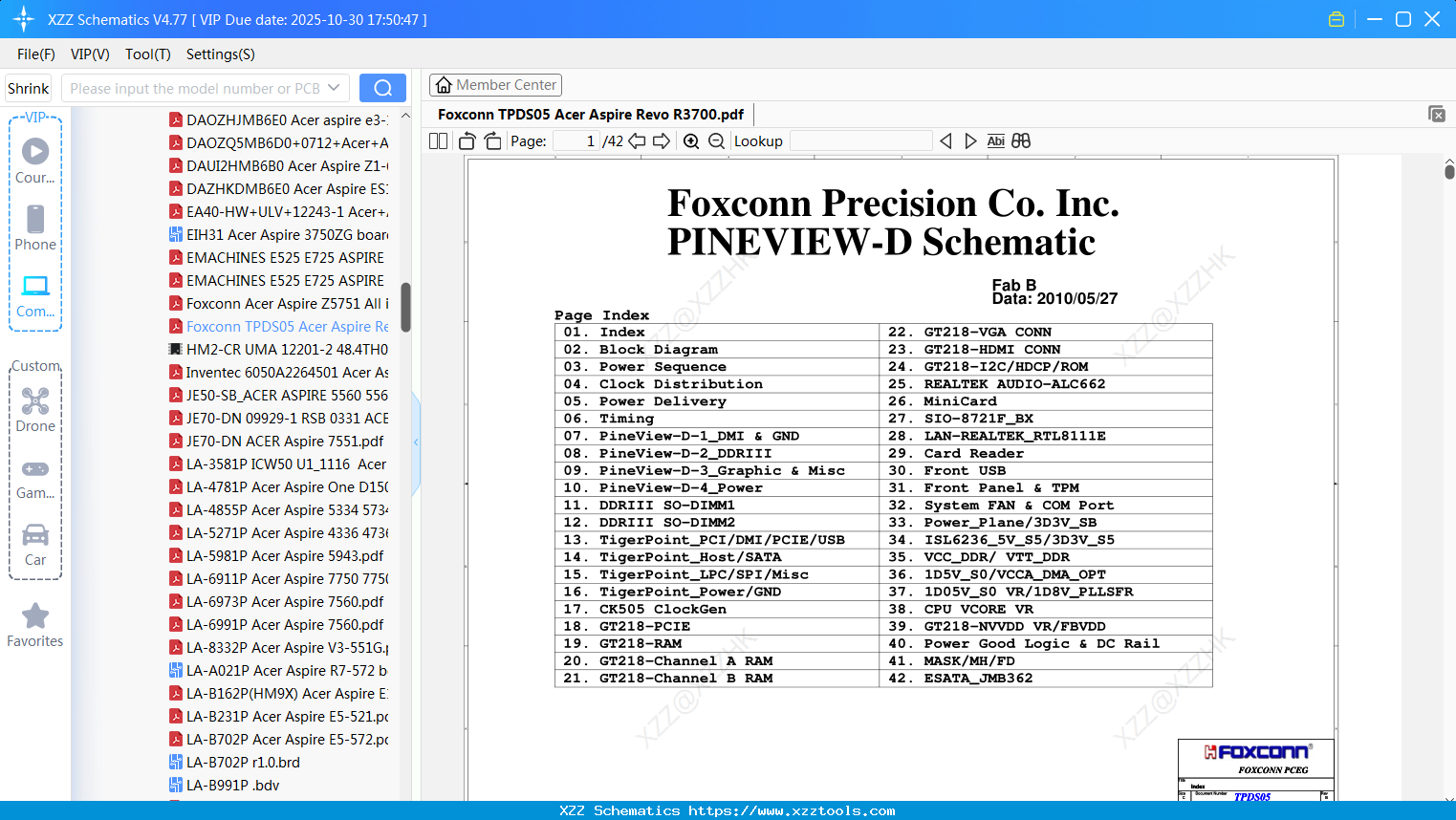Click the tab panel close icon at top right
The image size is (1456, 820).
click(x=1437, y=114)
